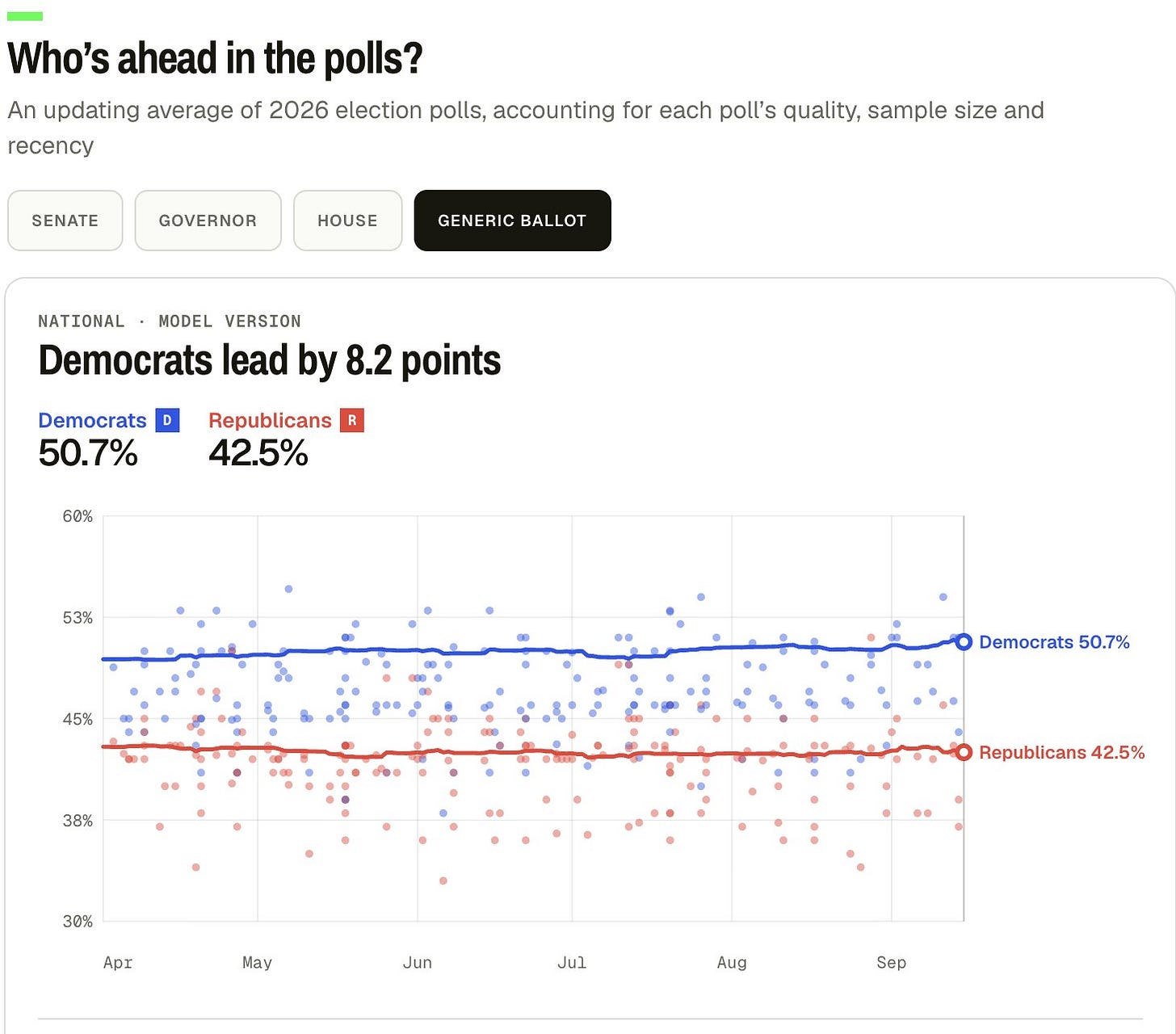This screenshot has width=1176, height=1034.
Task: Click the May marker on the timeline axis
Action: click(257, 962)
